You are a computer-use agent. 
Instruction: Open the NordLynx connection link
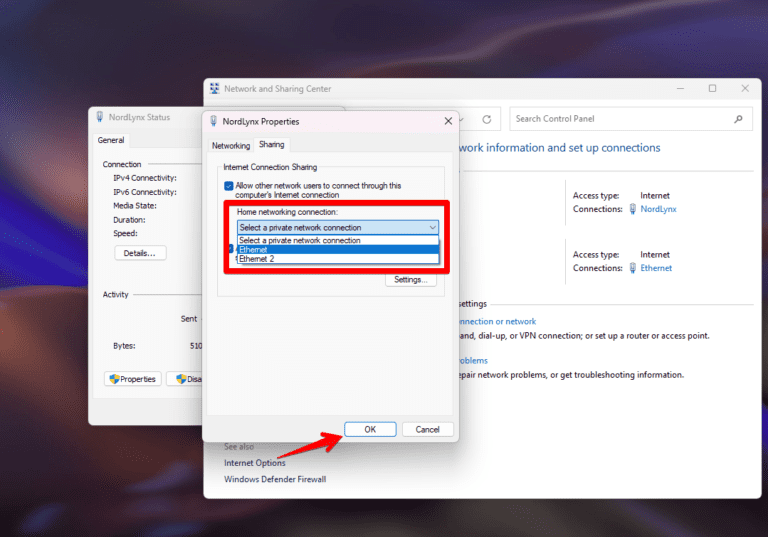pyautogui.click(x=658, y=209)
